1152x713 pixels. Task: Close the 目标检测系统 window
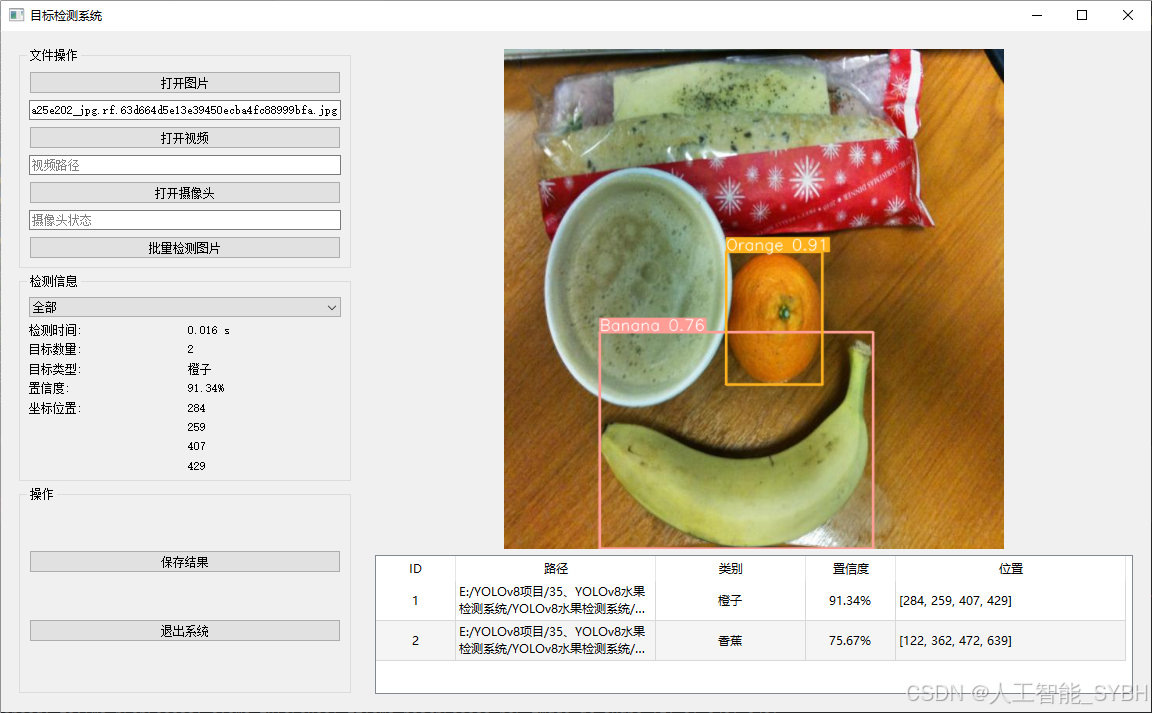coord(1128,15)
